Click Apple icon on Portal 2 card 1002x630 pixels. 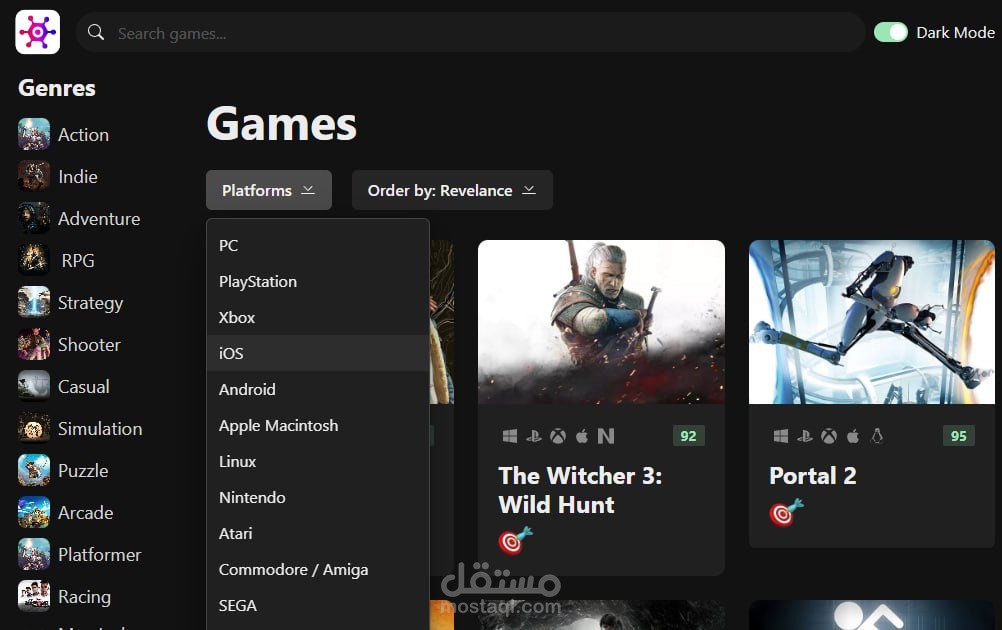[x=852, y=436]
